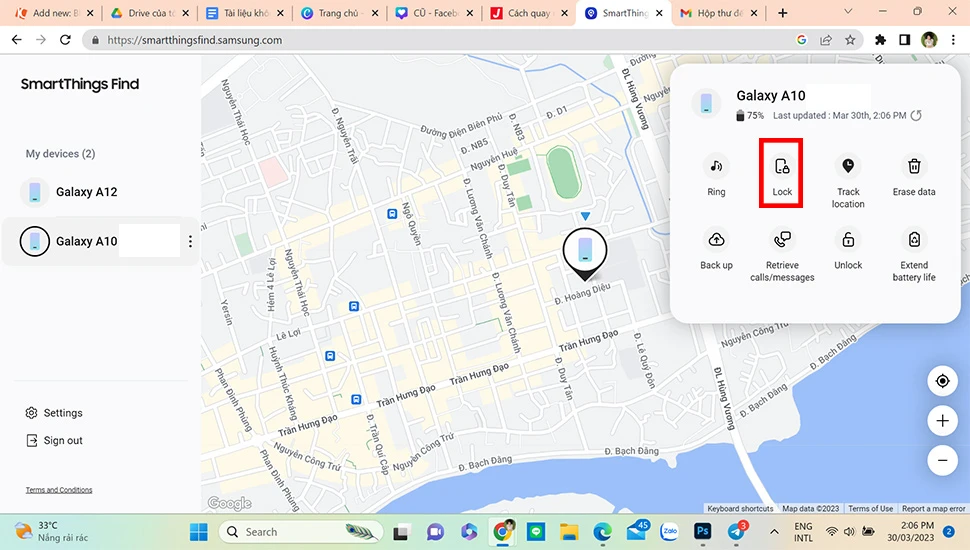Open Chrome three-dot menu

[953, 40]
